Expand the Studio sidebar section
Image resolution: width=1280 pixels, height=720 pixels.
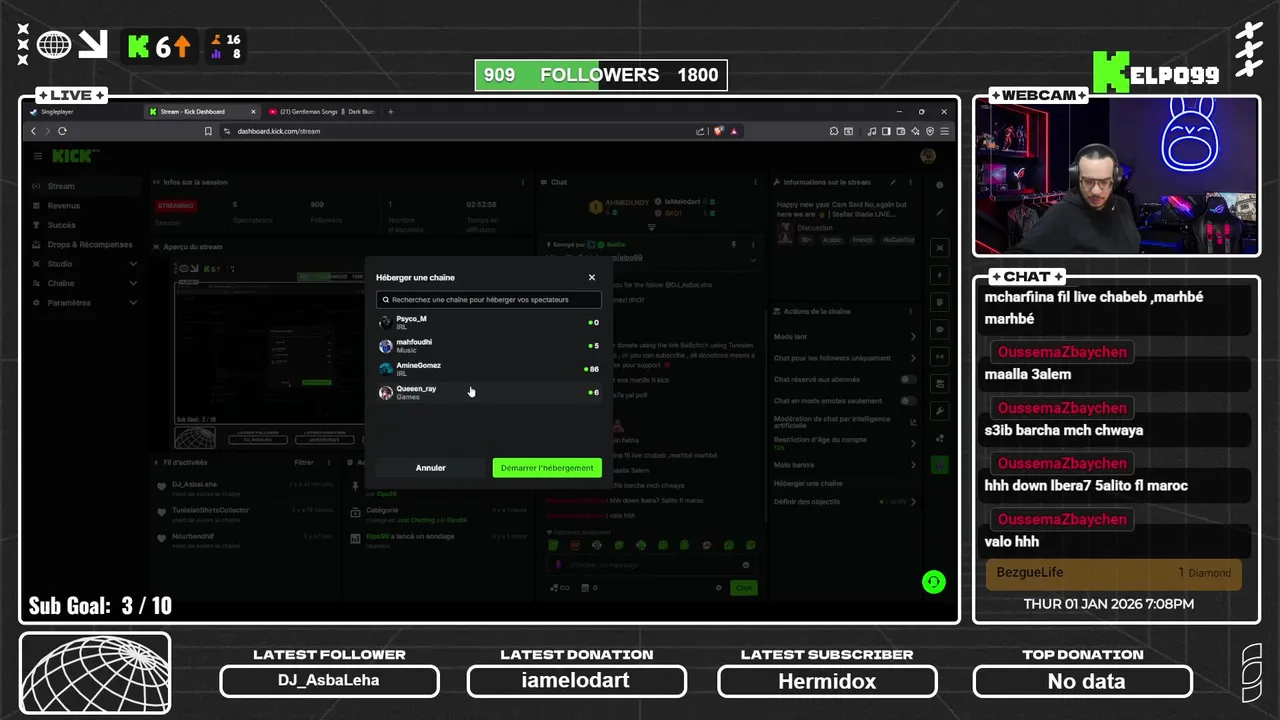[x=85, y=264]
